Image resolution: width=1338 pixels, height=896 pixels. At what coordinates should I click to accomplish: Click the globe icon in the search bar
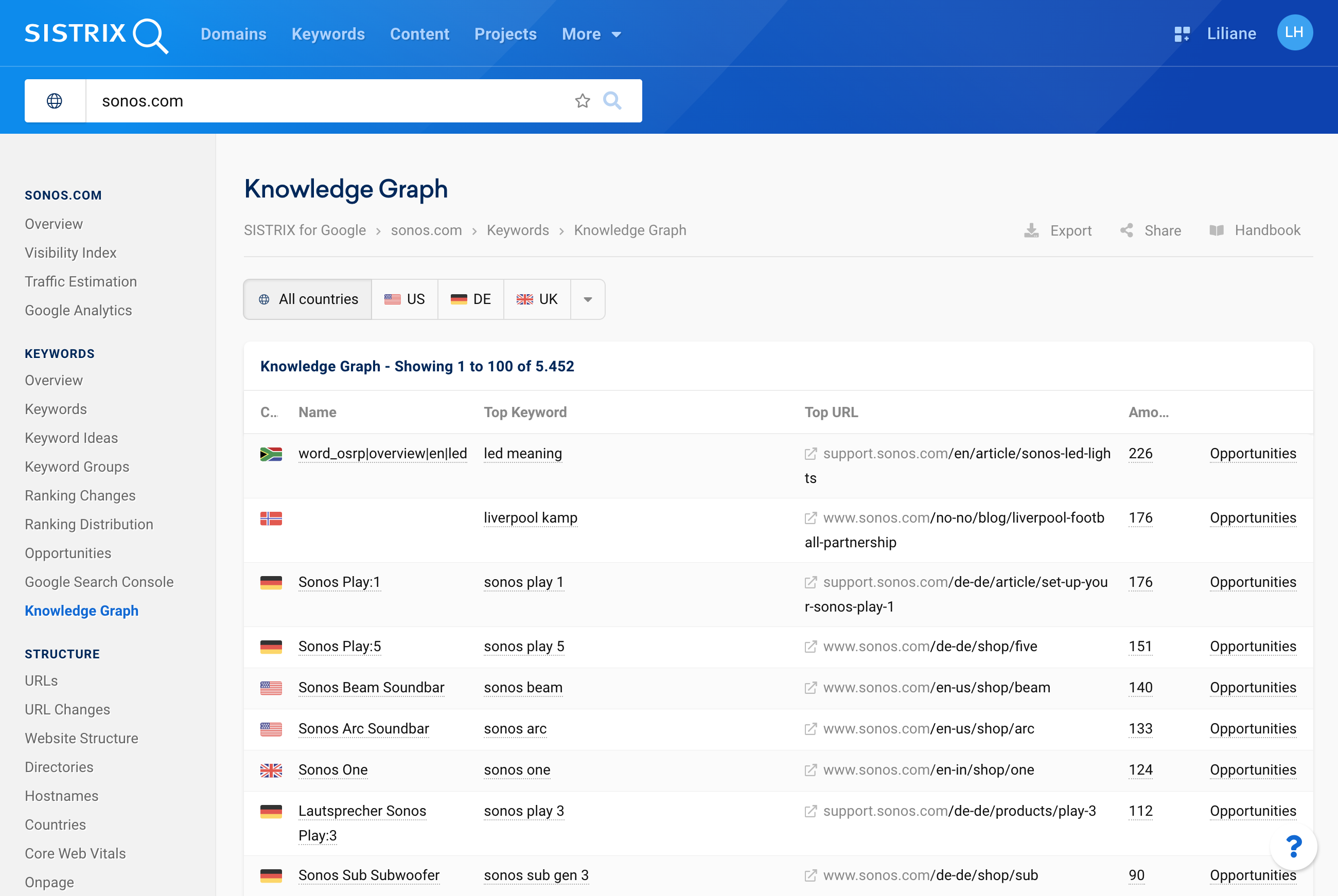55,101
